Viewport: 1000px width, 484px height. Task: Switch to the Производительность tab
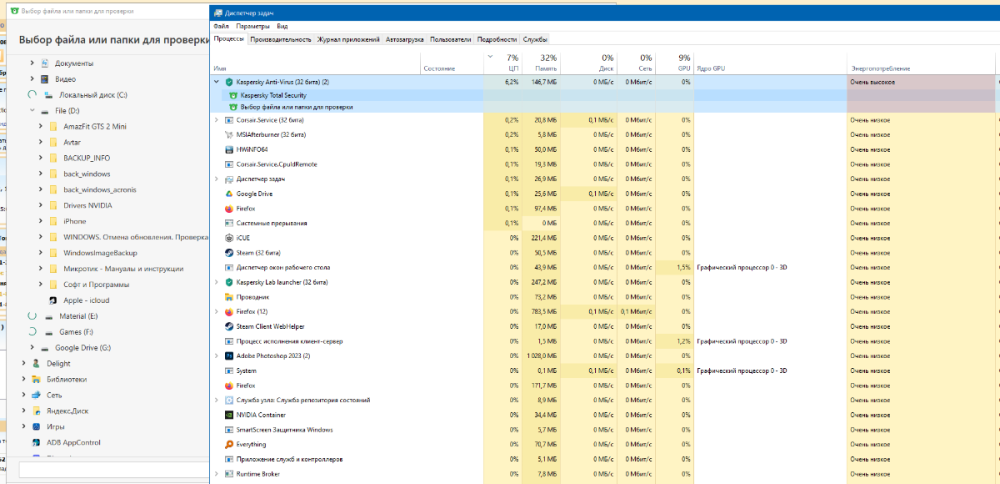click(x=281, y=39)
